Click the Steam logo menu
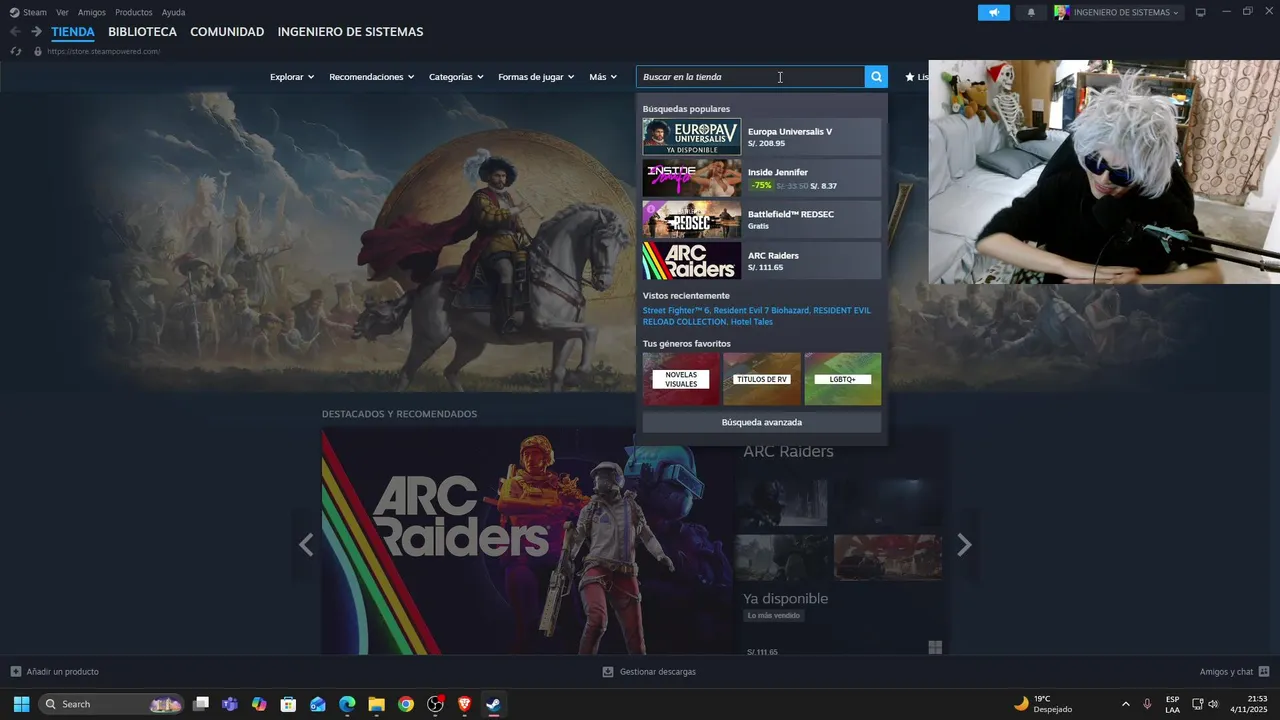 click(28, 12)
